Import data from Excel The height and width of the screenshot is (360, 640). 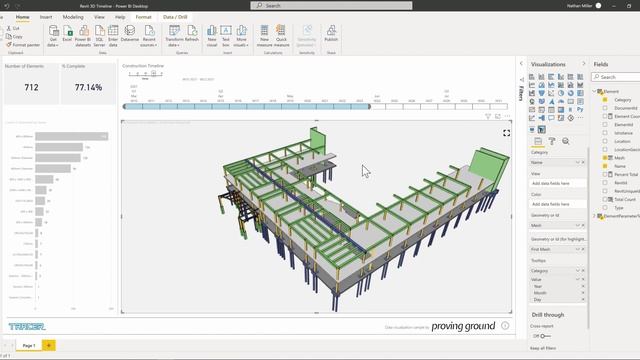(67, 33)
